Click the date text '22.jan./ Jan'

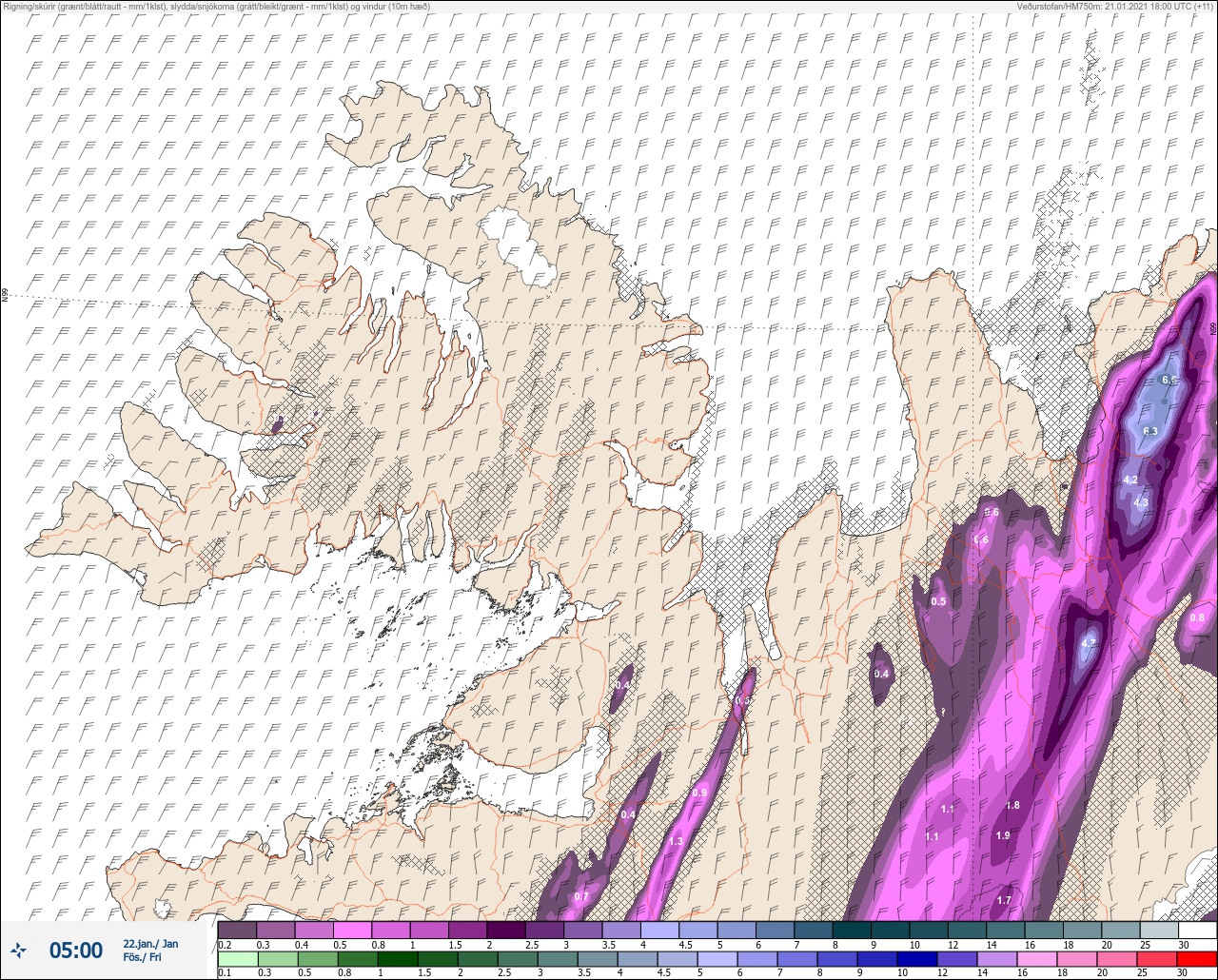coord(150,943)
